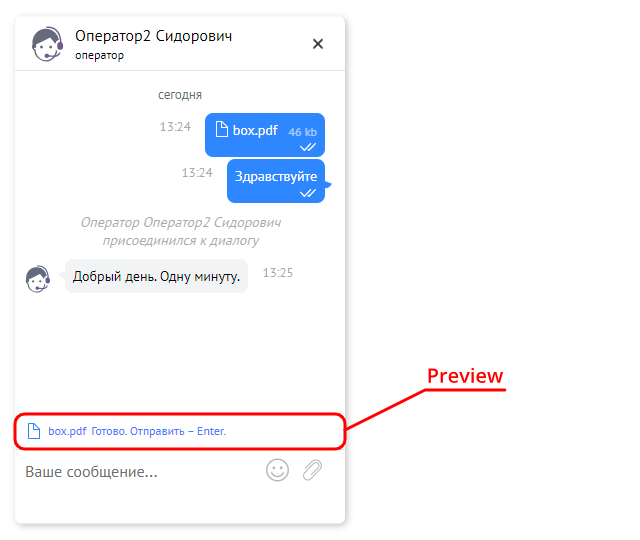Attach a file with the paperclip icon

[x=312, y=470]
